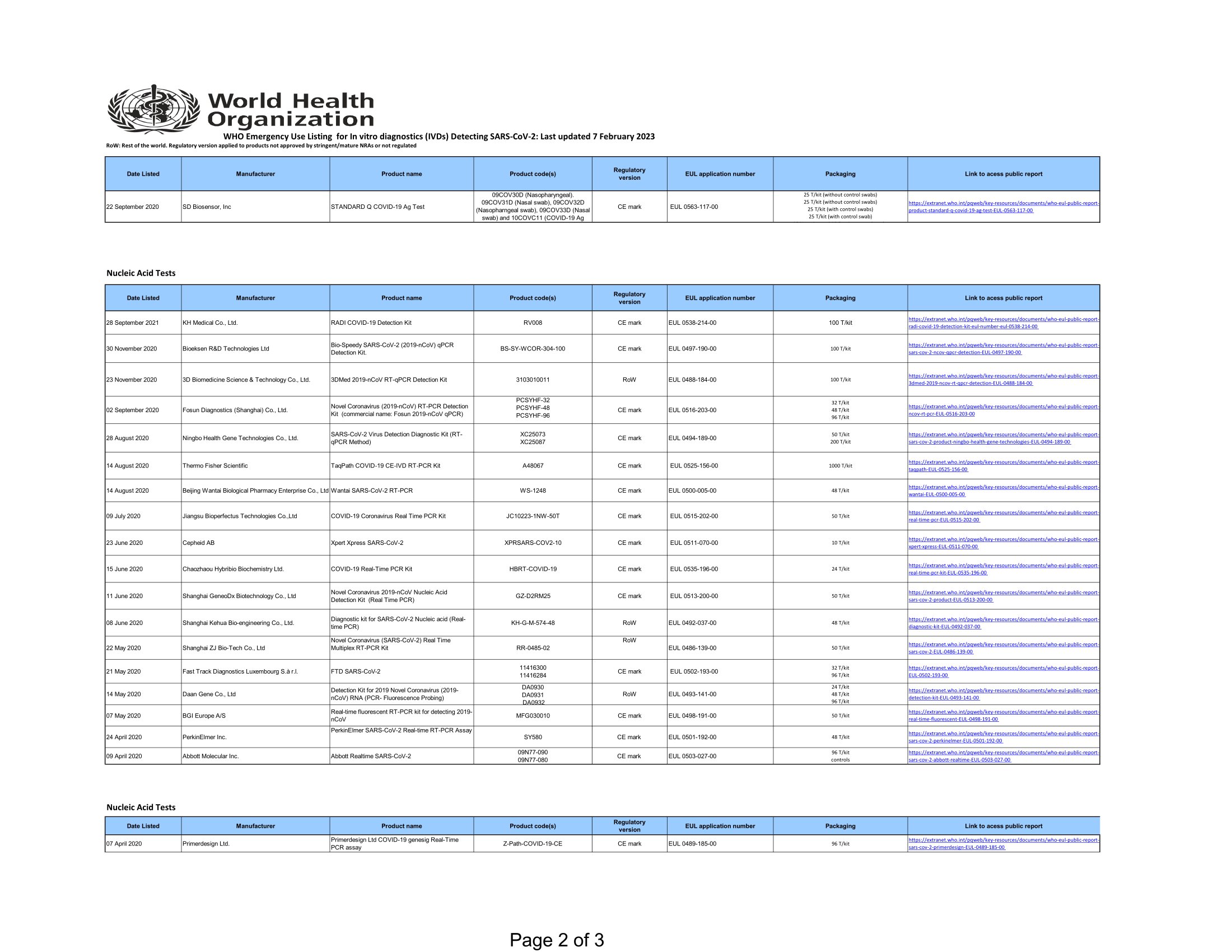
Task: Click the 'RoW' cell in the 3D Biomedicine row
Action: coord(629,380)
